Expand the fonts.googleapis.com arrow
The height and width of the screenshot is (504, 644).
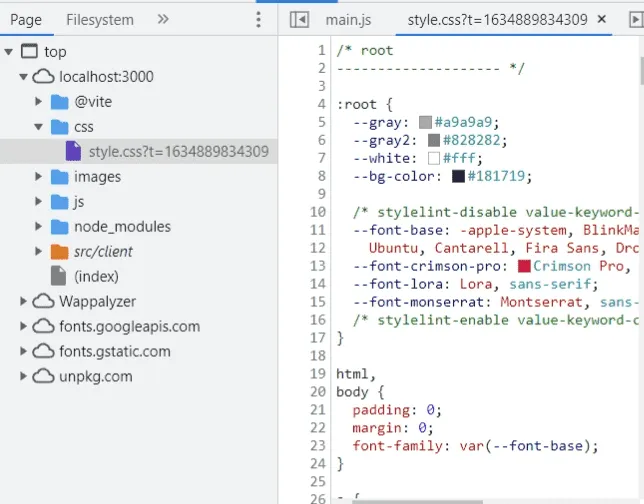(x=23, y=327)
